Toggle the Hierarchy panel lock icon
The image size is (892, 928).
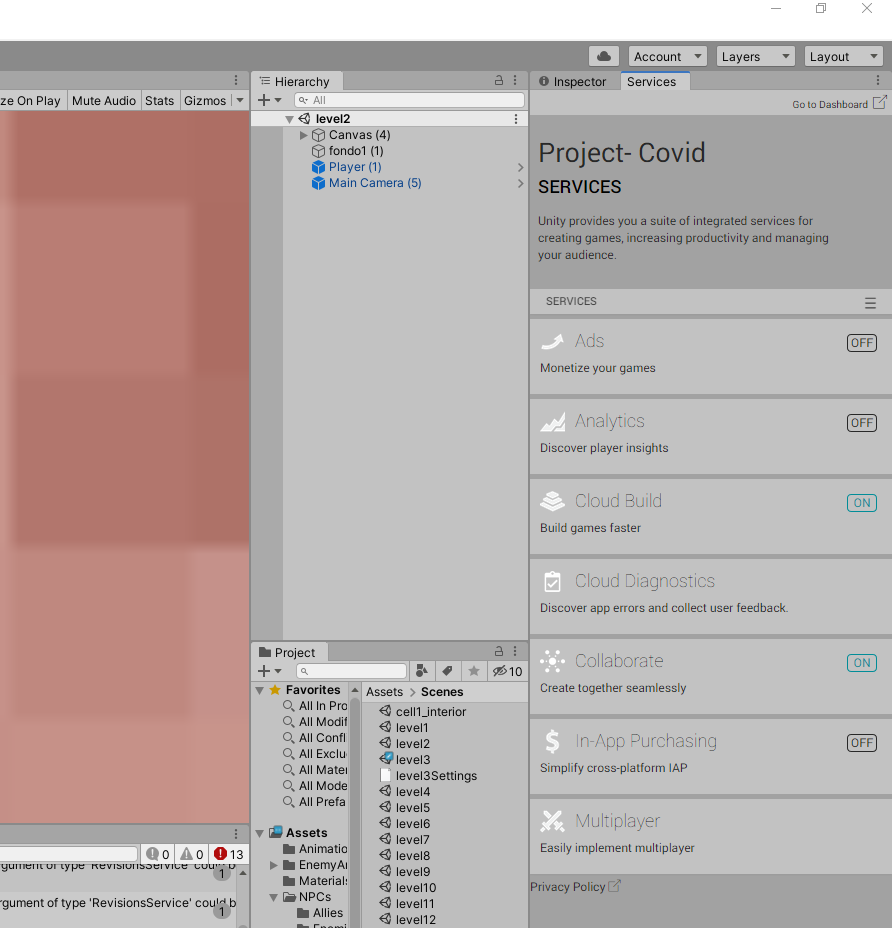point(499,80)
